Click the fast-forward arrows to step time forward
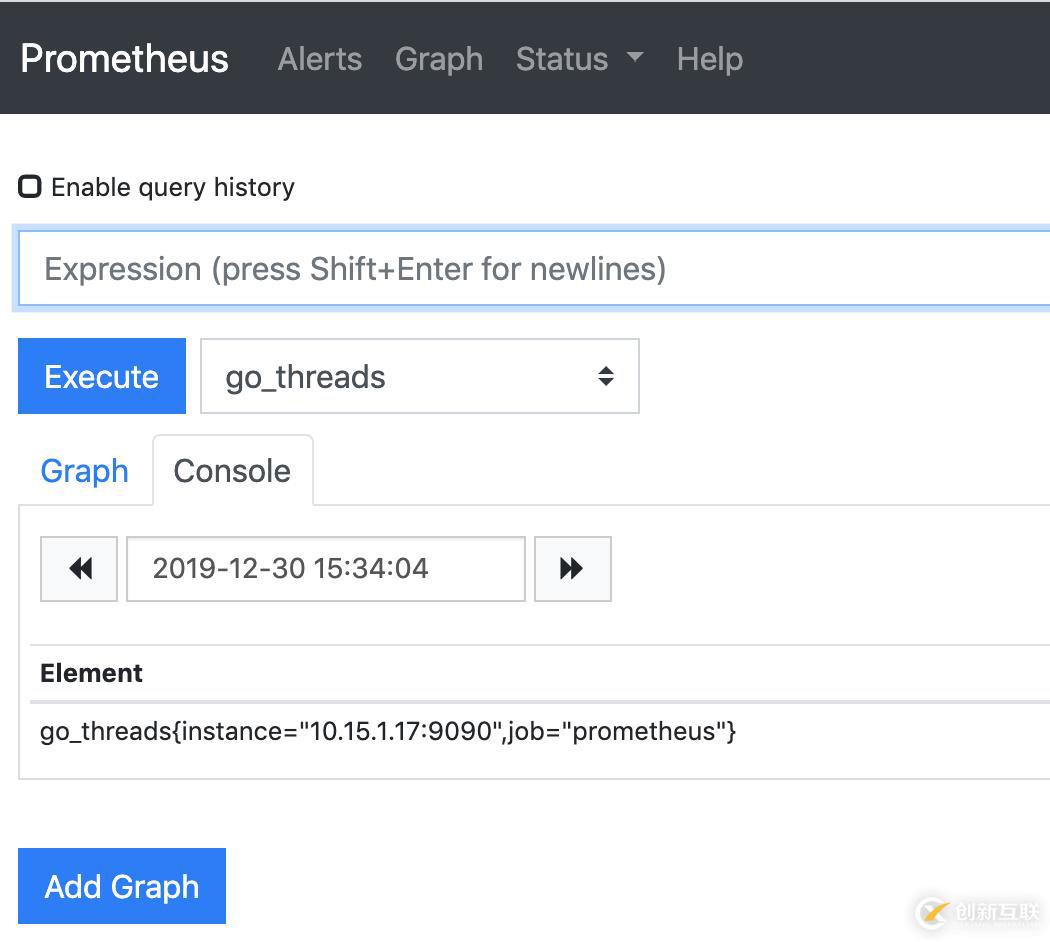1050x942 pixels. click(x=572, y=568)
